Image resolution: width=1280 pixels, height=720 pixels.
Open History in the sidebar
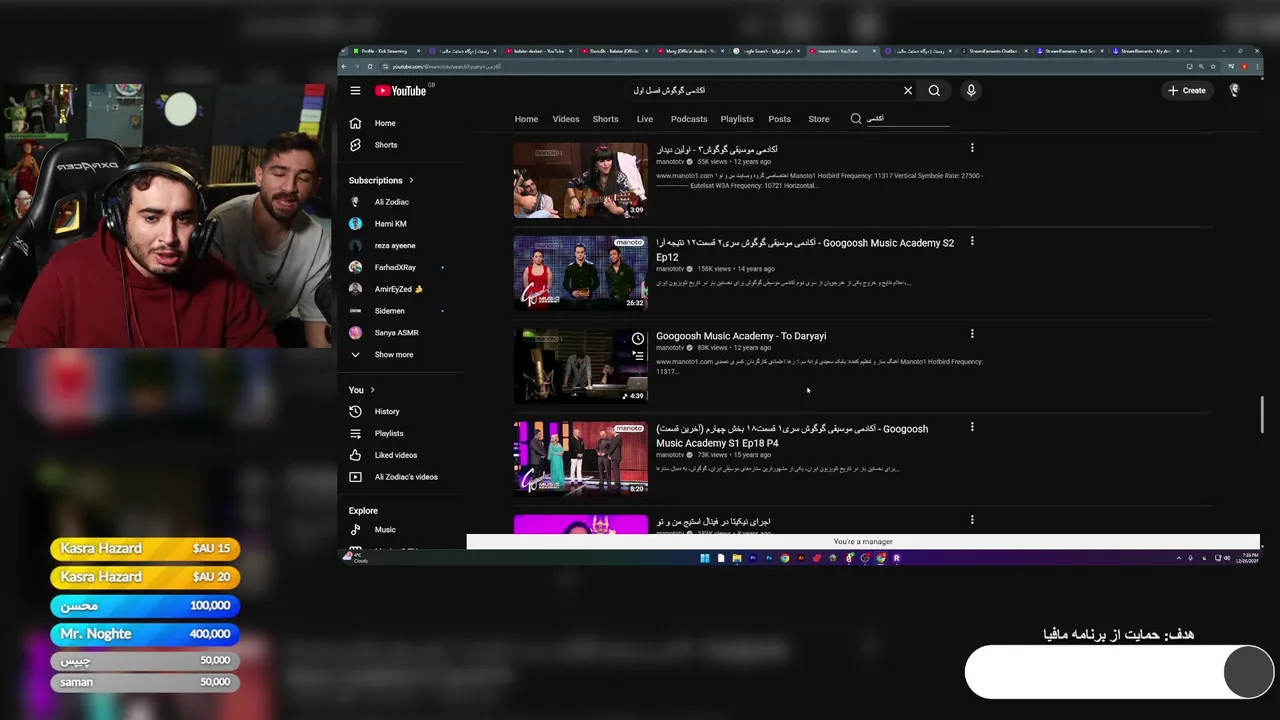[386, 411]
